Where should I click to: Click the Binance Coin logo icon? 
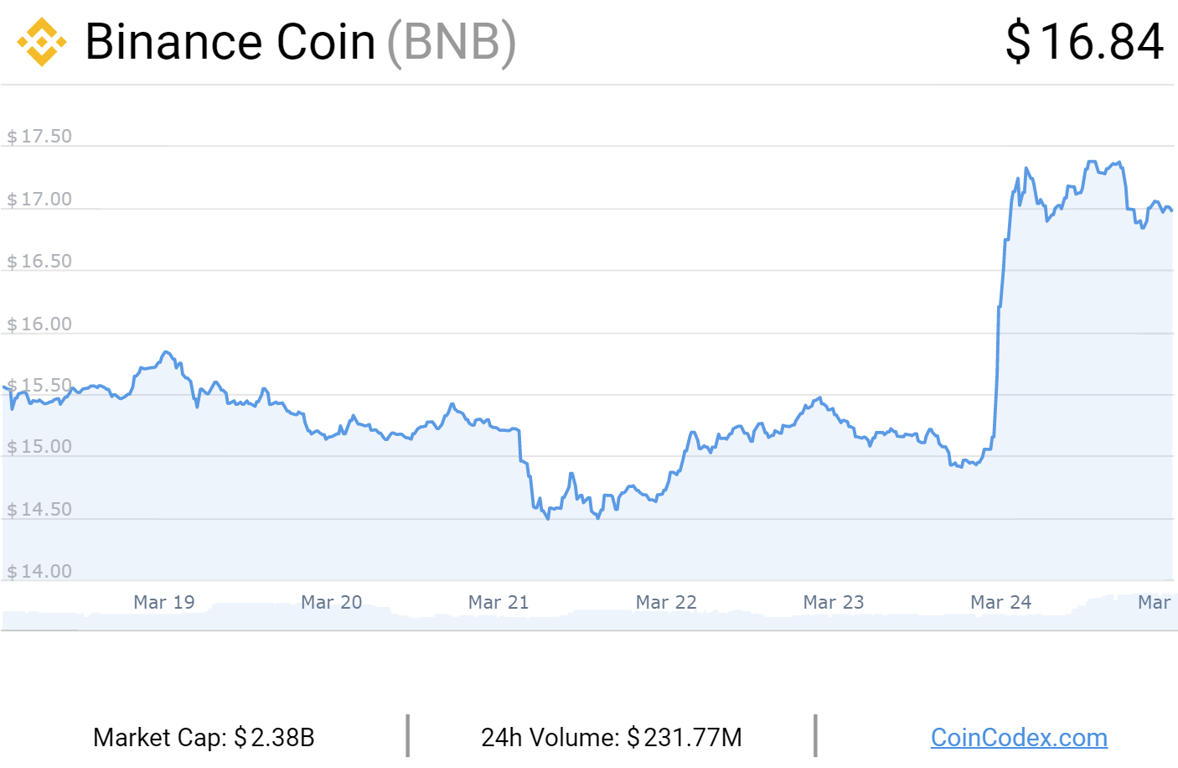tap(41, 42)
